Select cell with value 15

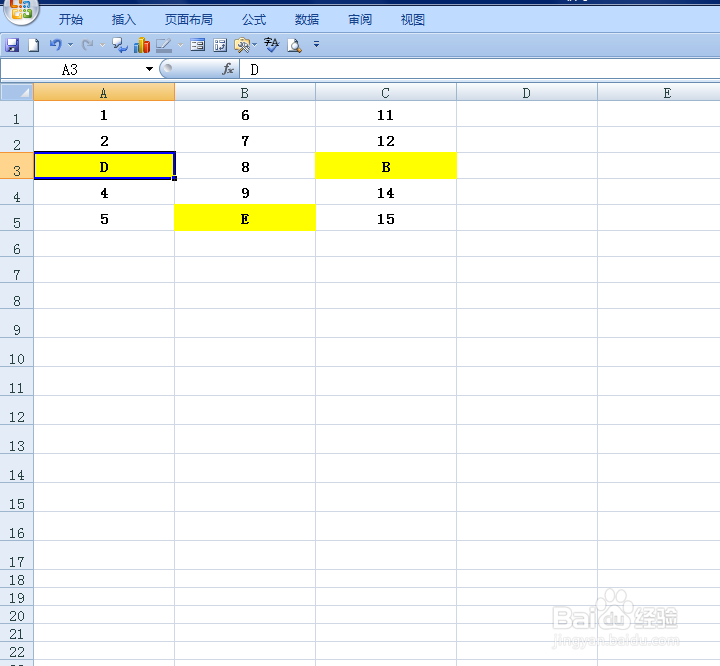click(x=386, y=218)
